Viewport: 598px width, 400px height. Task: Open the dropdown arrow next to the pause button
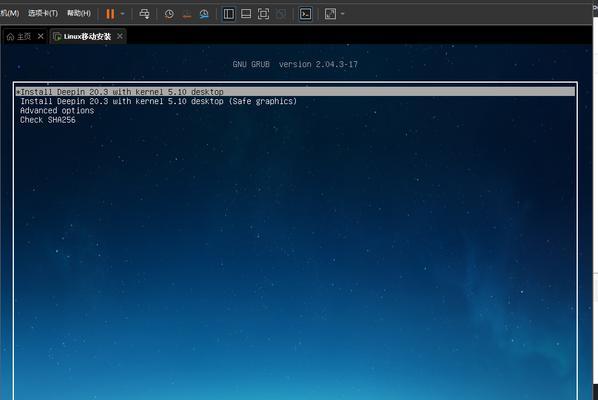(x=122, y=14)
